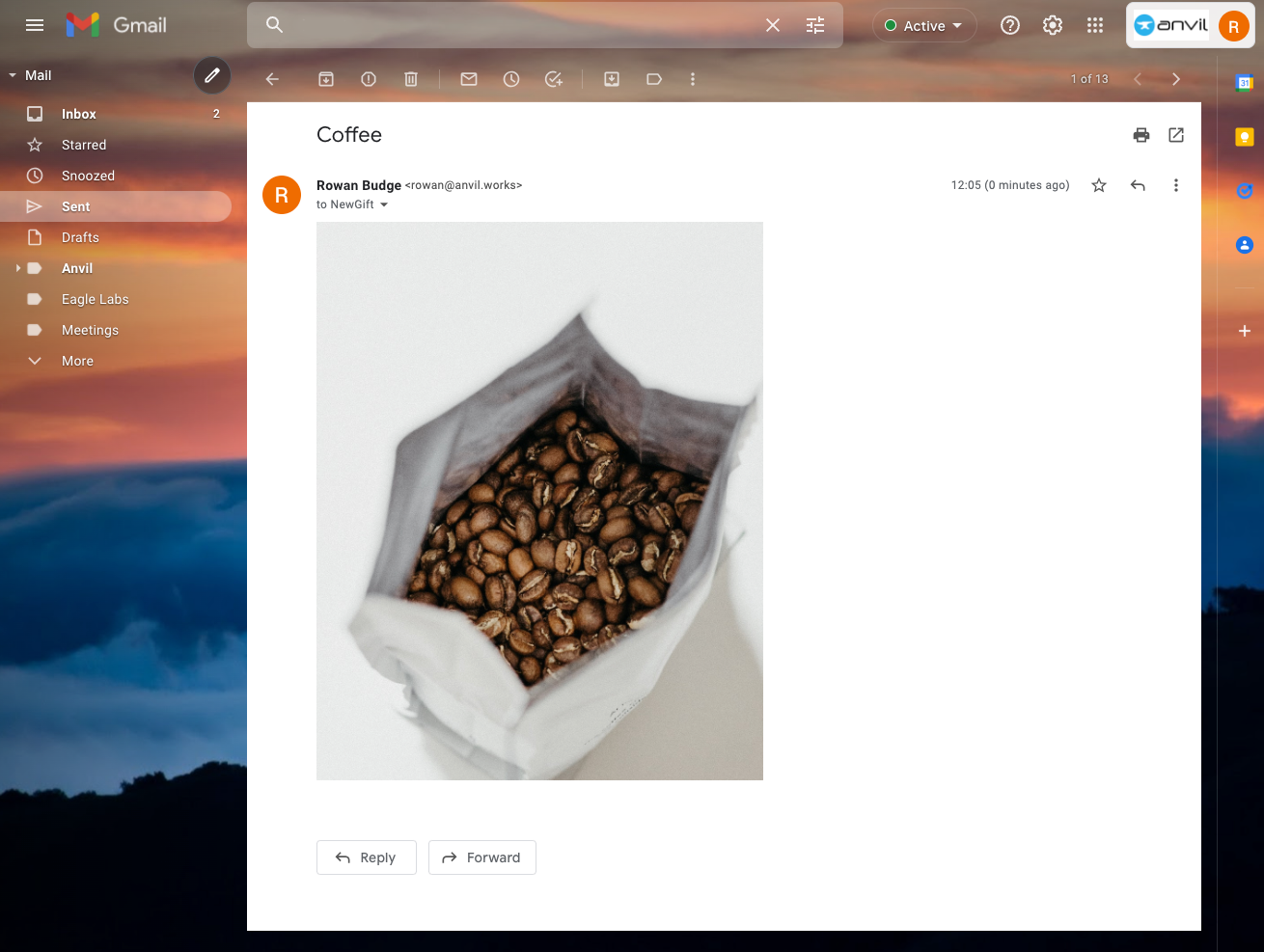The height and width of the screenshot is (952, 1264).
Task: Report this email as spam
Action: click(369, 79)
